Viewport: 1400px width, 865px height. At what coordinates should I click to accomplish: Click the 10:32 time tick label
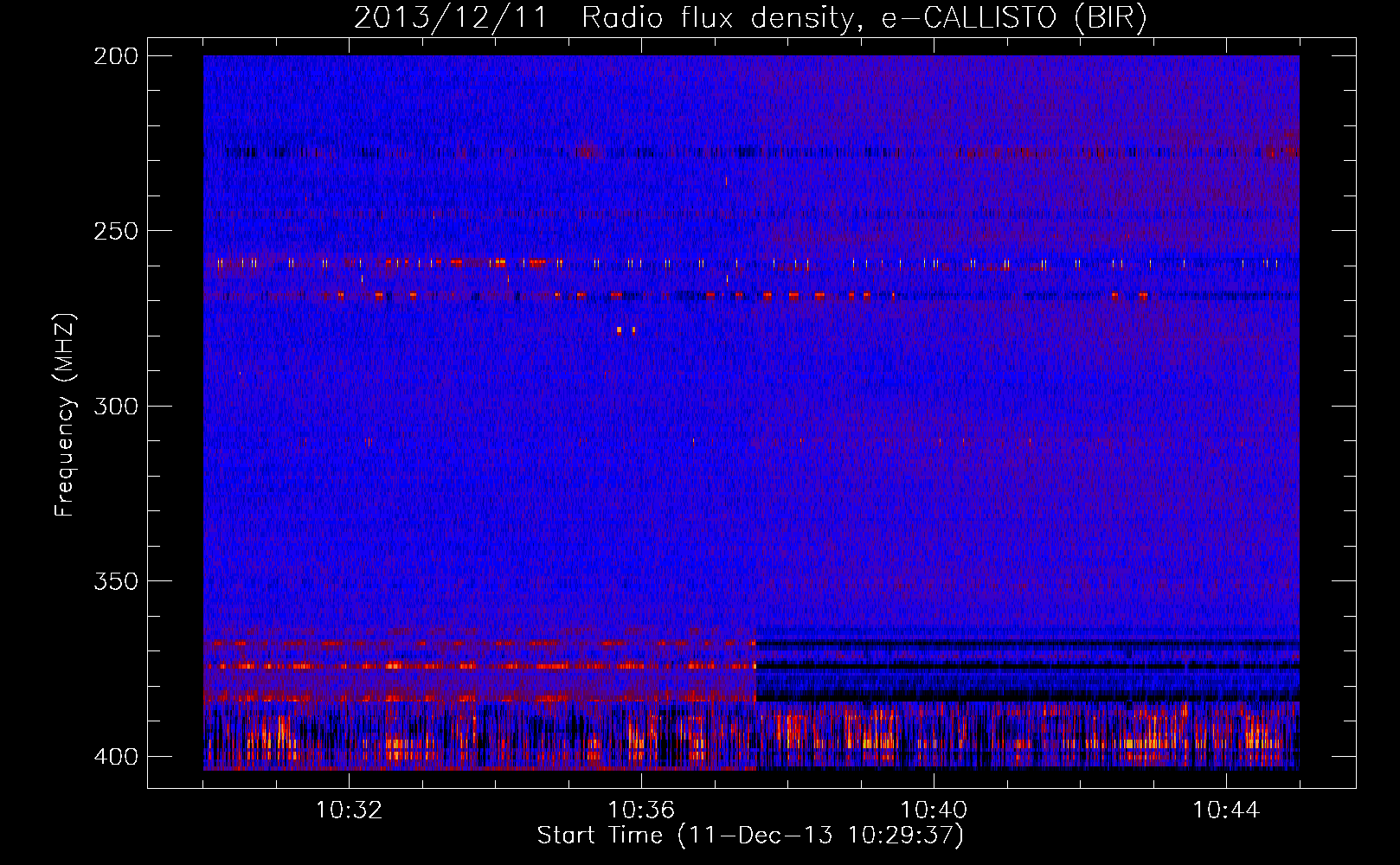click(349, 811)
